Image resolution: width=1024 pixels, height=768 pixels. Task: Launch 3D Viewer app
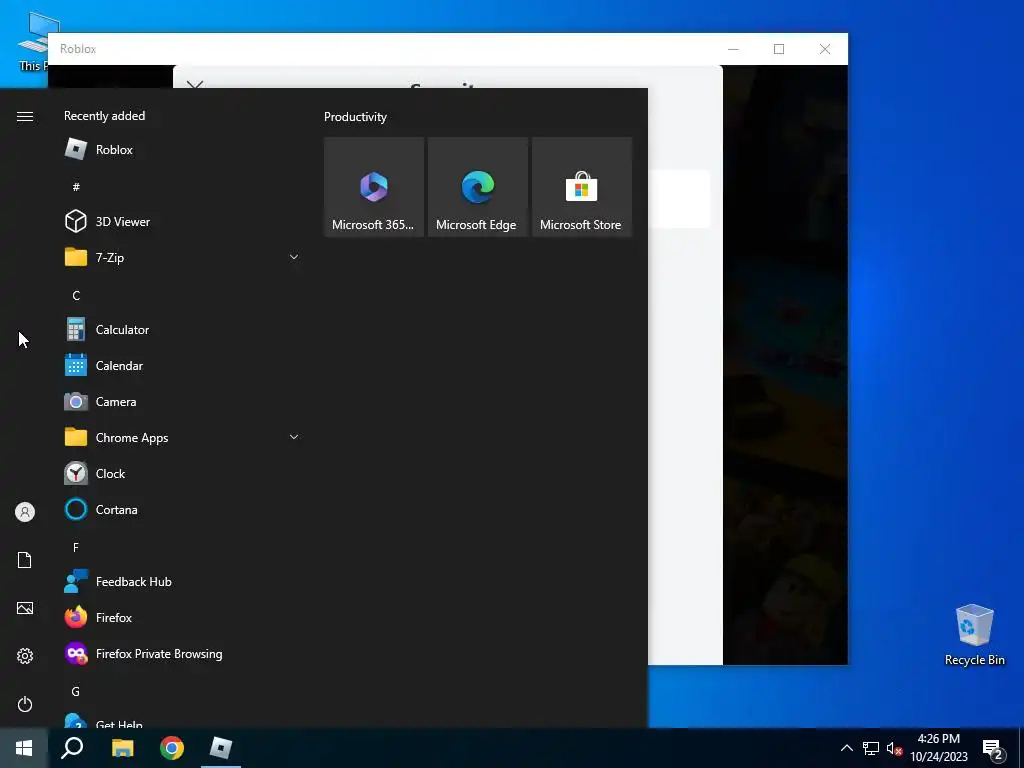click(x=182, y=221)
